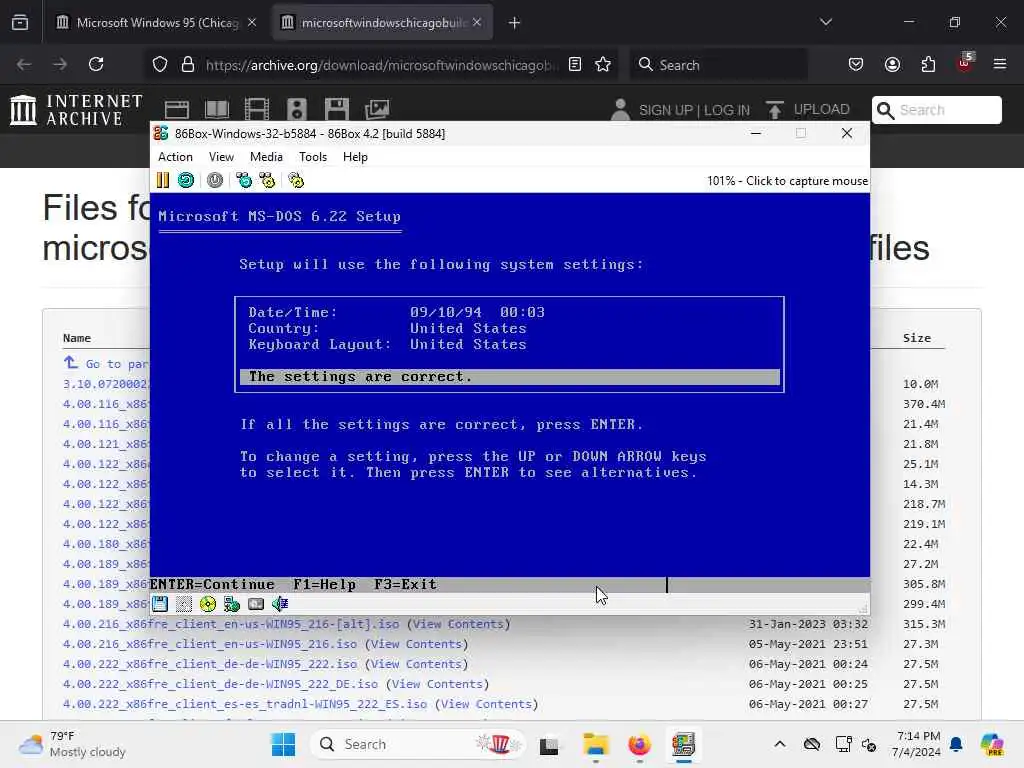Viewport: 1024px width, 768px height.
Task: Open 86Box from taskbar
Action: tap(683, 744)
